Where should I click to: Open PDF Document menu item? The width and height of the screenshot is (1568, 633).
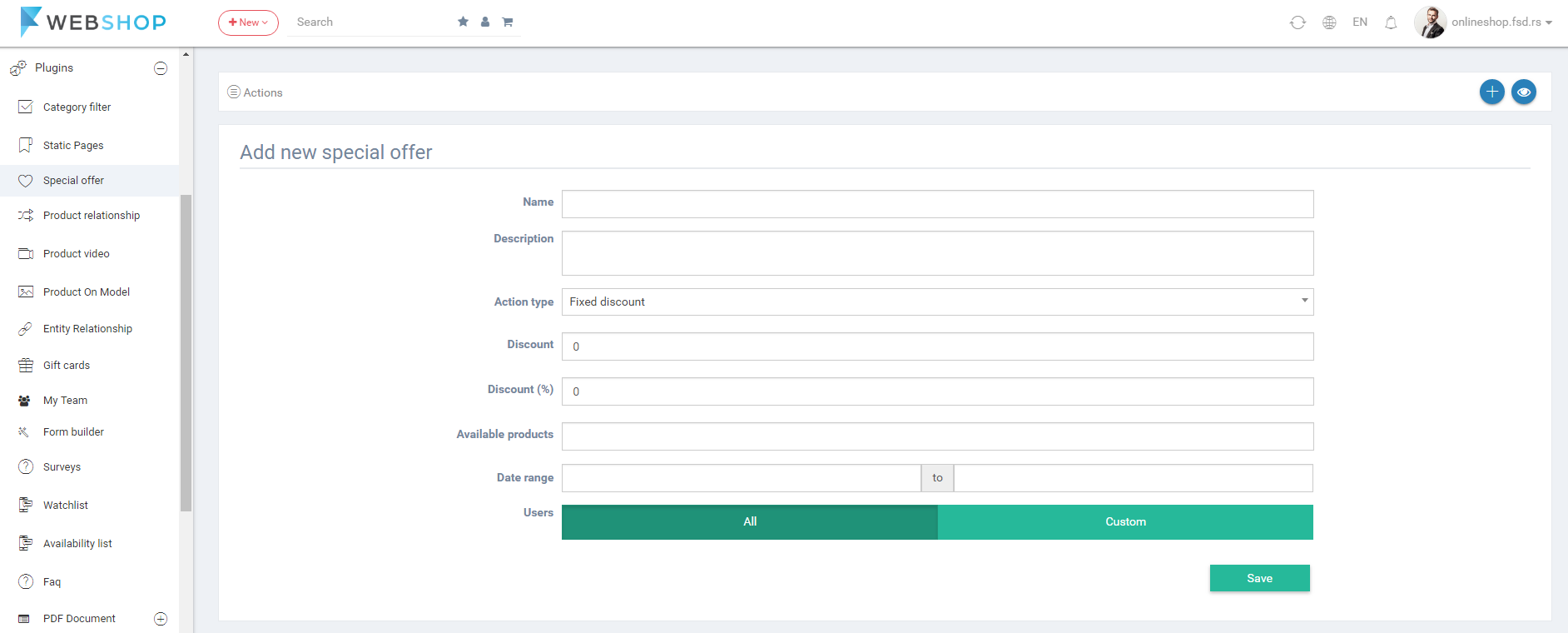point(79,618)
